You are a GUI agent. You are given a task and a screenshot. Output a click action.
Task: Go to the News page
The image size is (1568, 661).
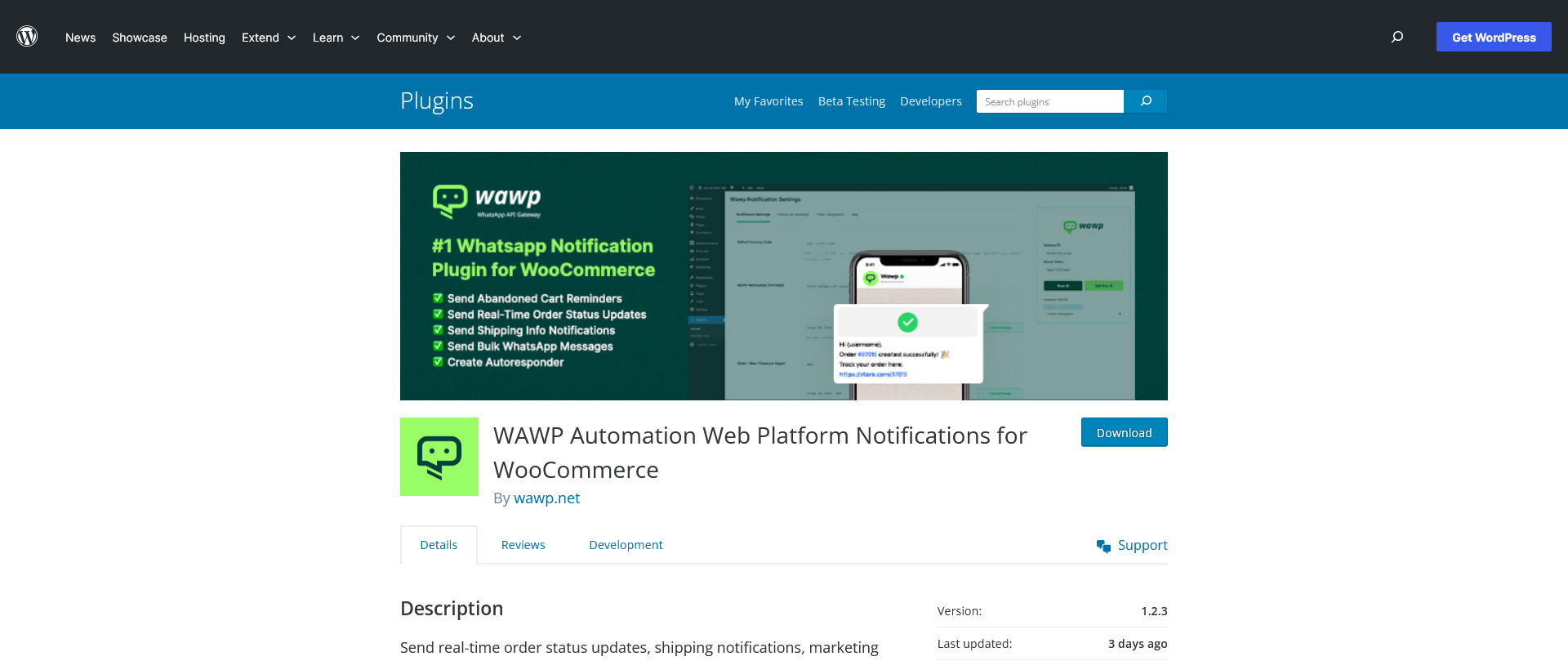80,38
